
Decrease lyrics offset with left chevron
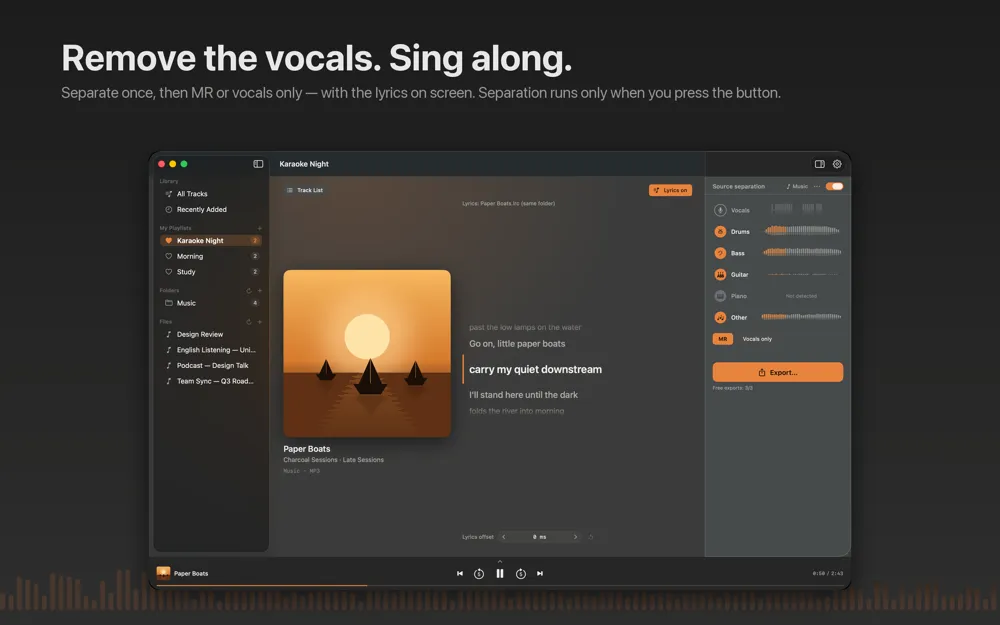click(504, 537)
